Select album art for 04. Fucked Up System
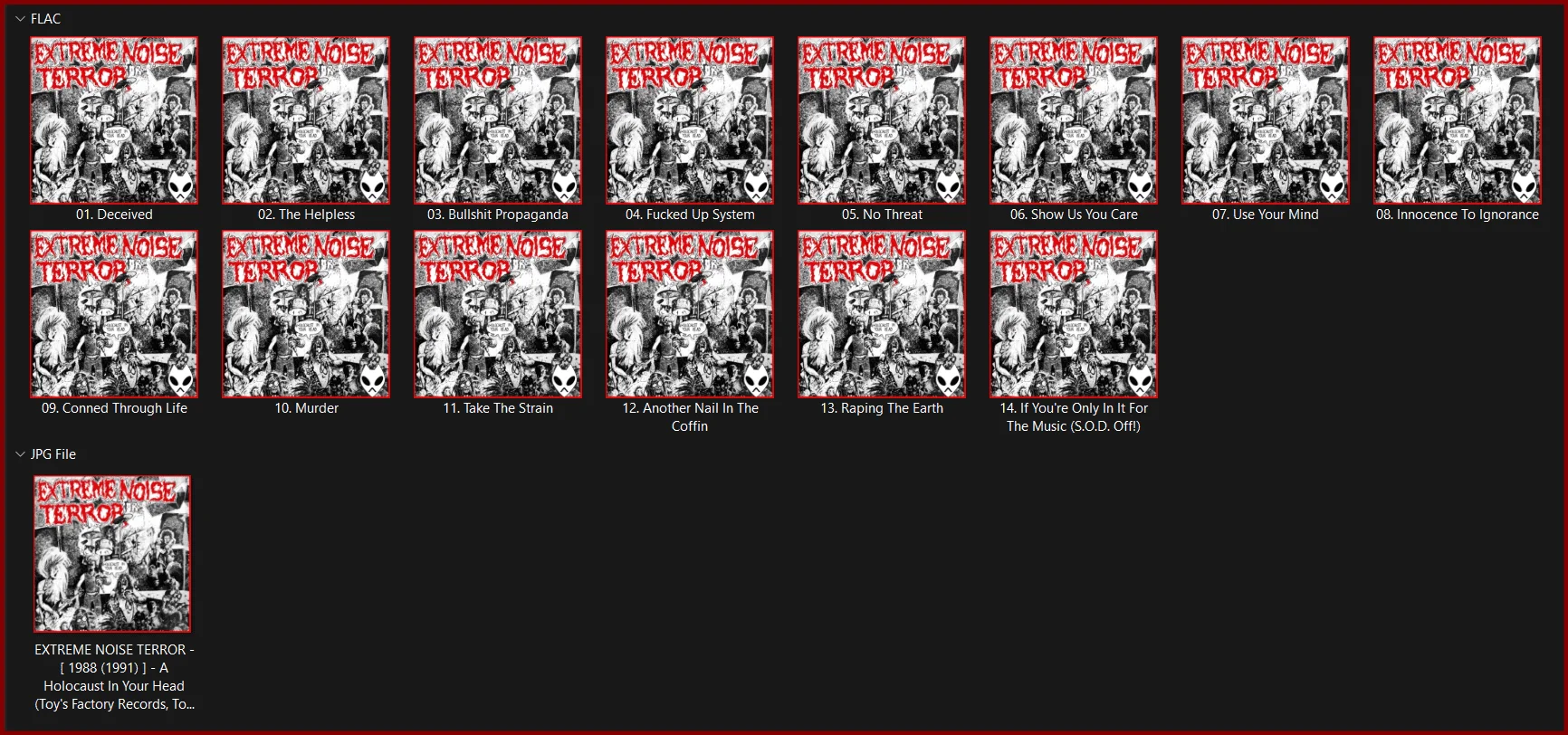The width and height of the screenshot is (1568, 735). tap(690, 120)
